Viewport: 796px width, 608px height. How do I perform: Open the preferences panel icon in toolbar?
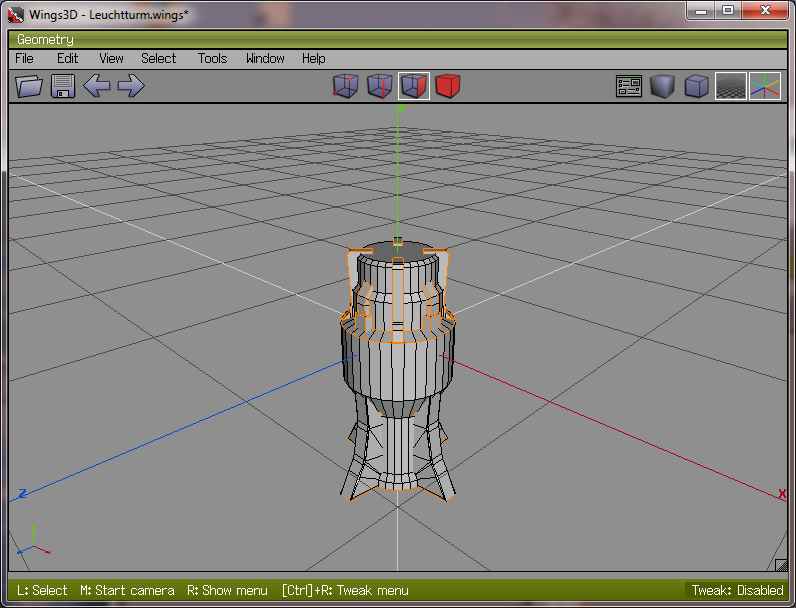coord(628,87)
